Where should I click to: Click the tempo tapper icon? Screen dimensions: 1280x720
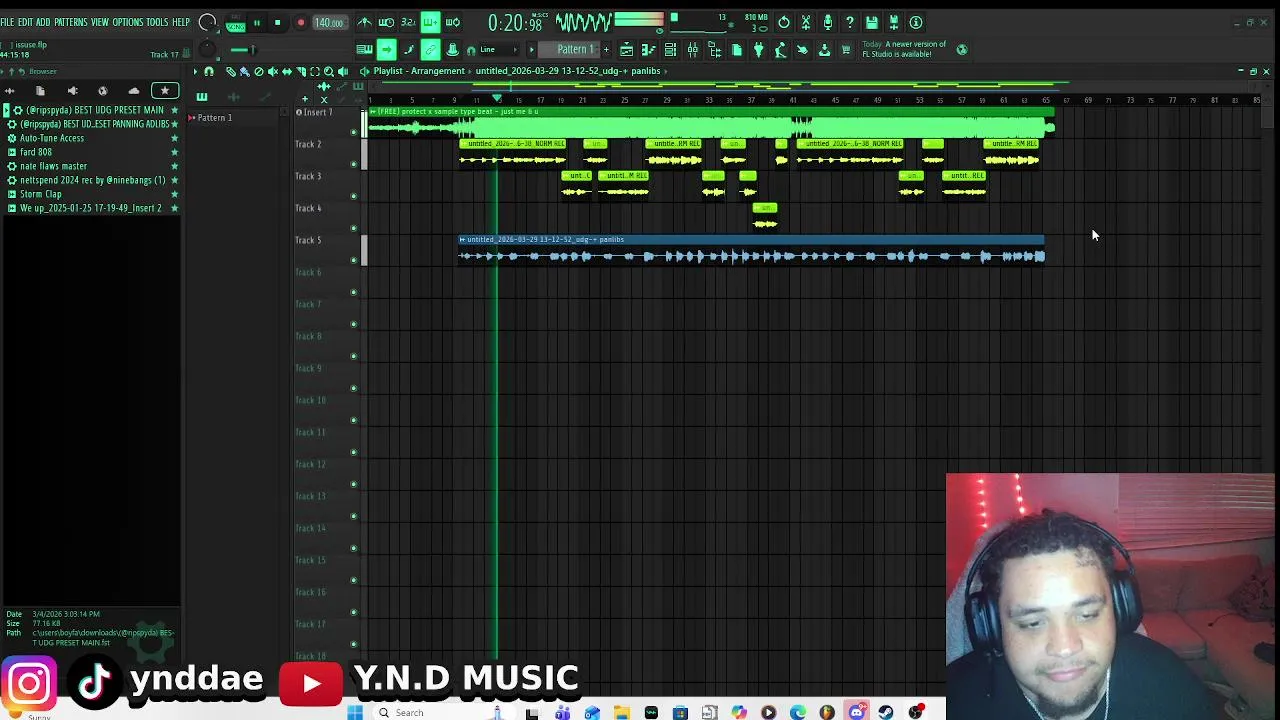(x=780, y=49)
